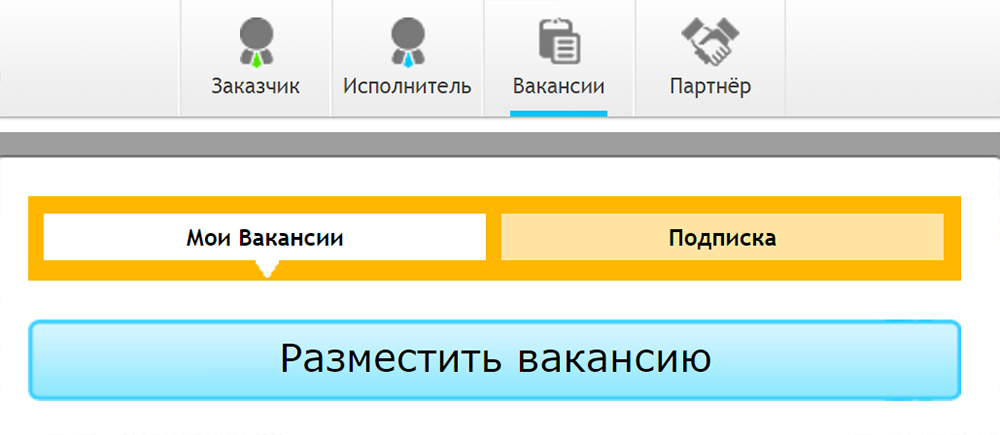The width and height of the screenshot is (1000, 435).
Task: Switch to the Мои Вакансии tab
Action: 265,238
